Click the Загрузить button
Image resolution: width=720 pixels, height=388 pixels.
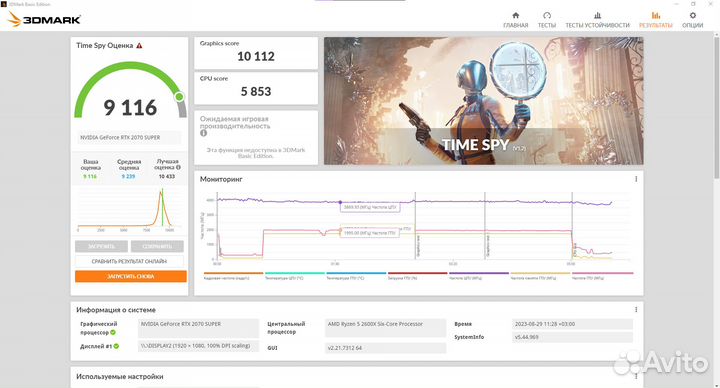(x=101, y=247)
